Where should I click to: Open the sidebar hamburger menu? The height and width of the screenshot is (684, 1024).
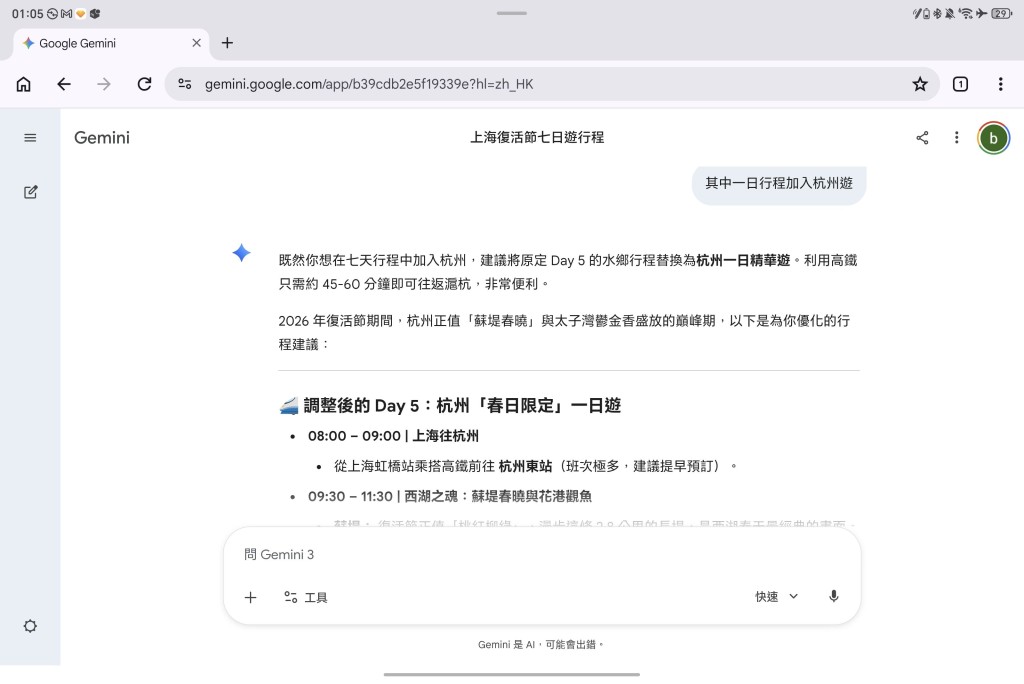31,138
